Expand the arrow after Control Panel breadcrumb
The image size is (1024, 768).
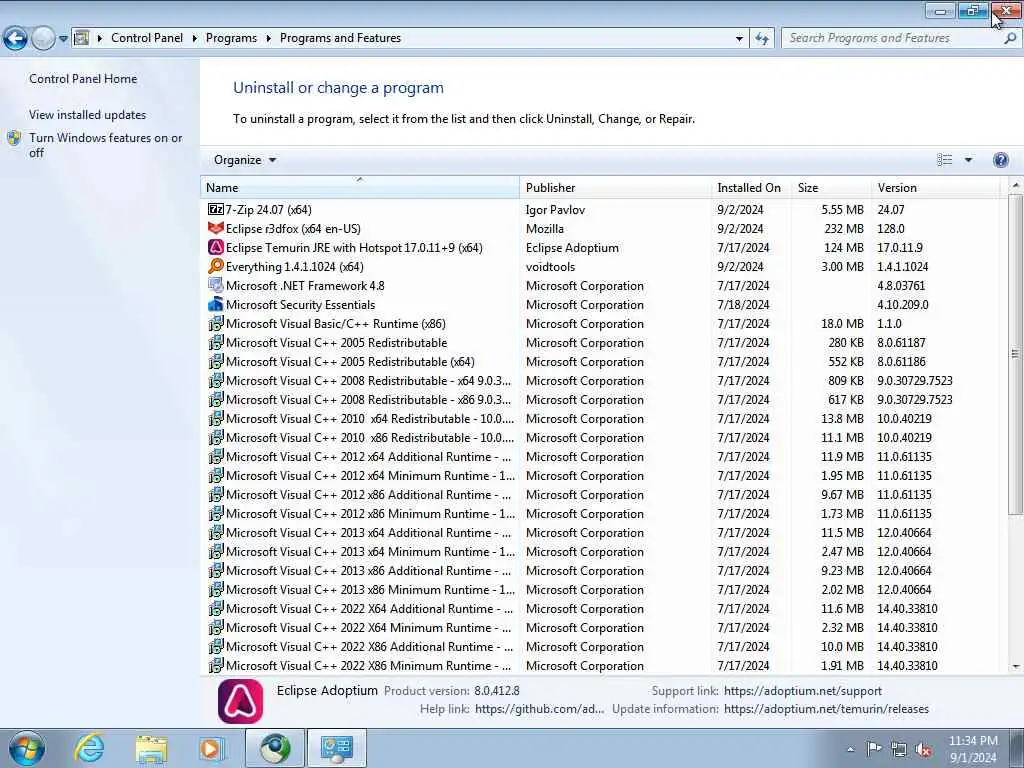pyautogui.click(x=195, y=39)
